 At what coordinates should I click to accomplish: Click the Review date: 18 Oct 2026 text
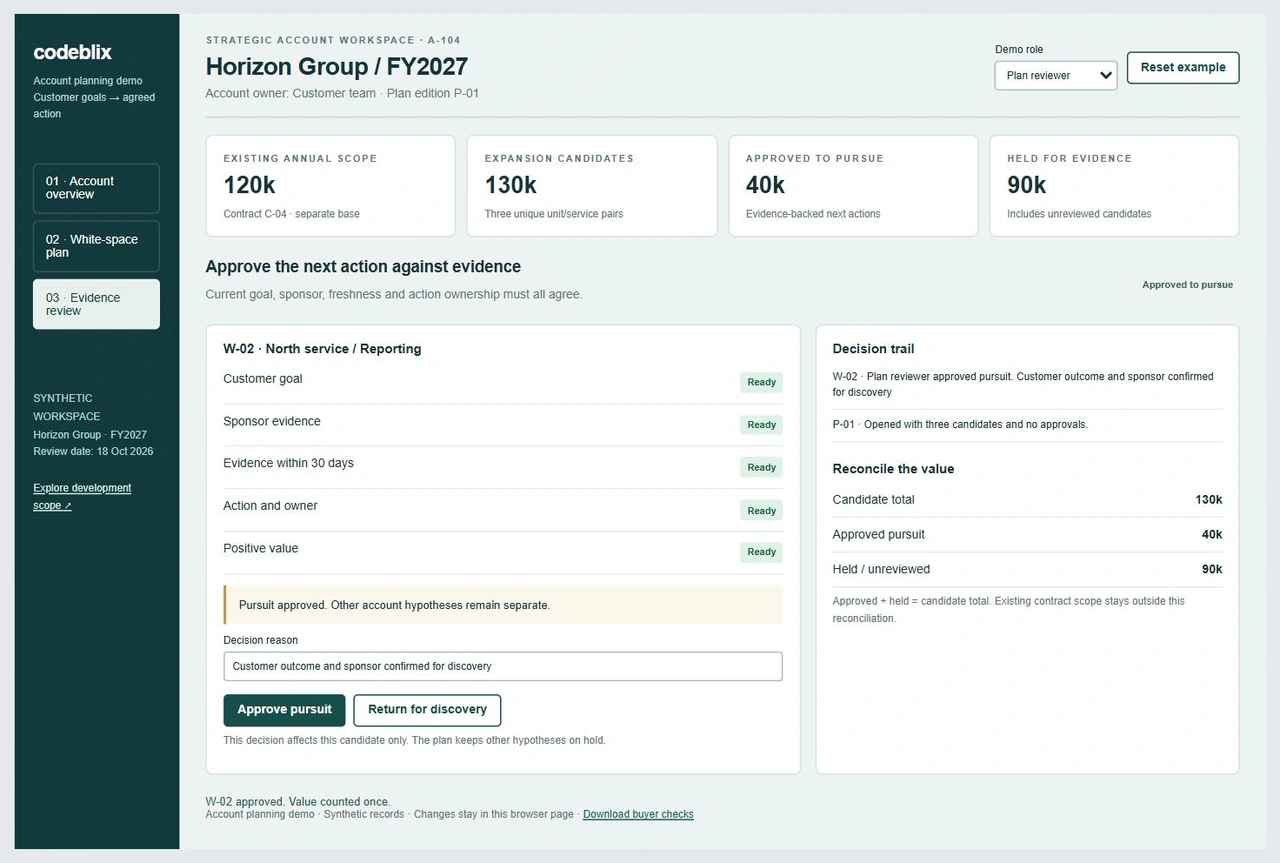(93, 452)
